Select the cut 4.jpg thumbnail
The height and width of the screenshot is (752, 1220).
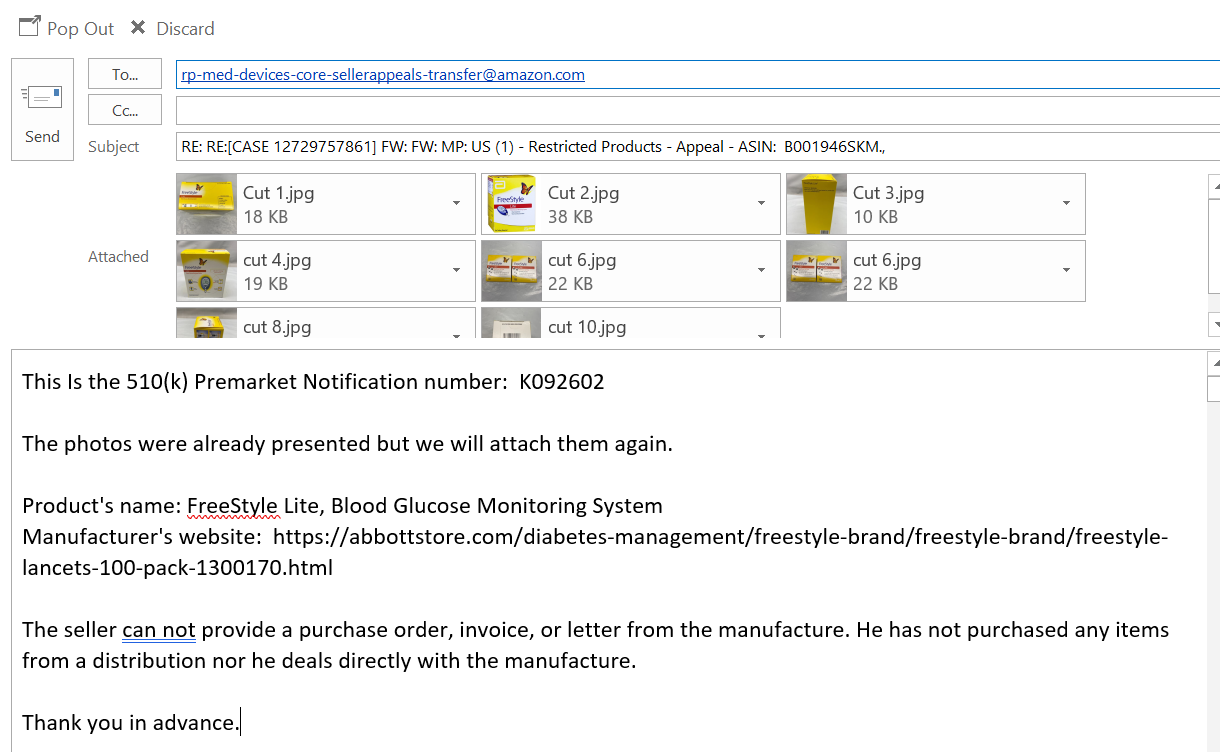click(207, 271)
